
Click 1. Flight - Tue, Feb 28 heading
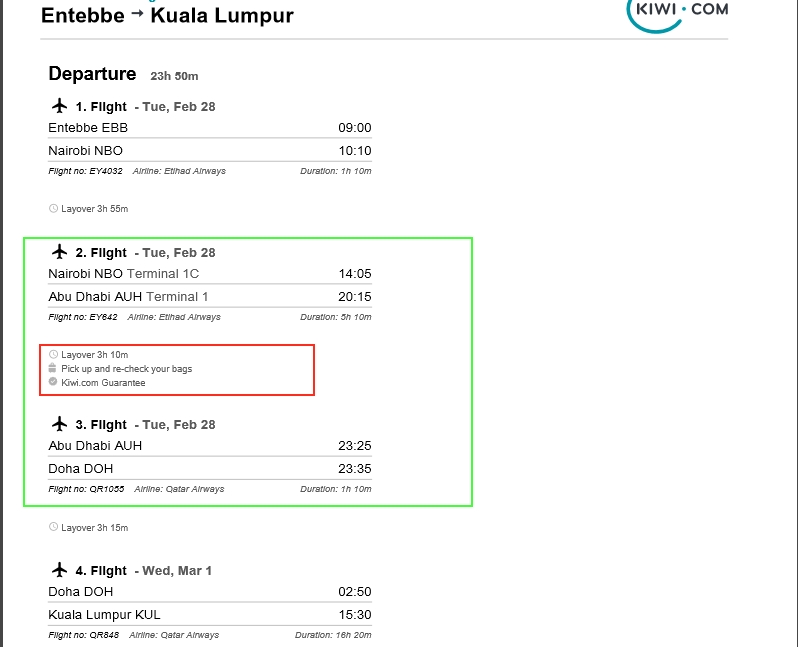pyautogui.click(x=145, y=107)
